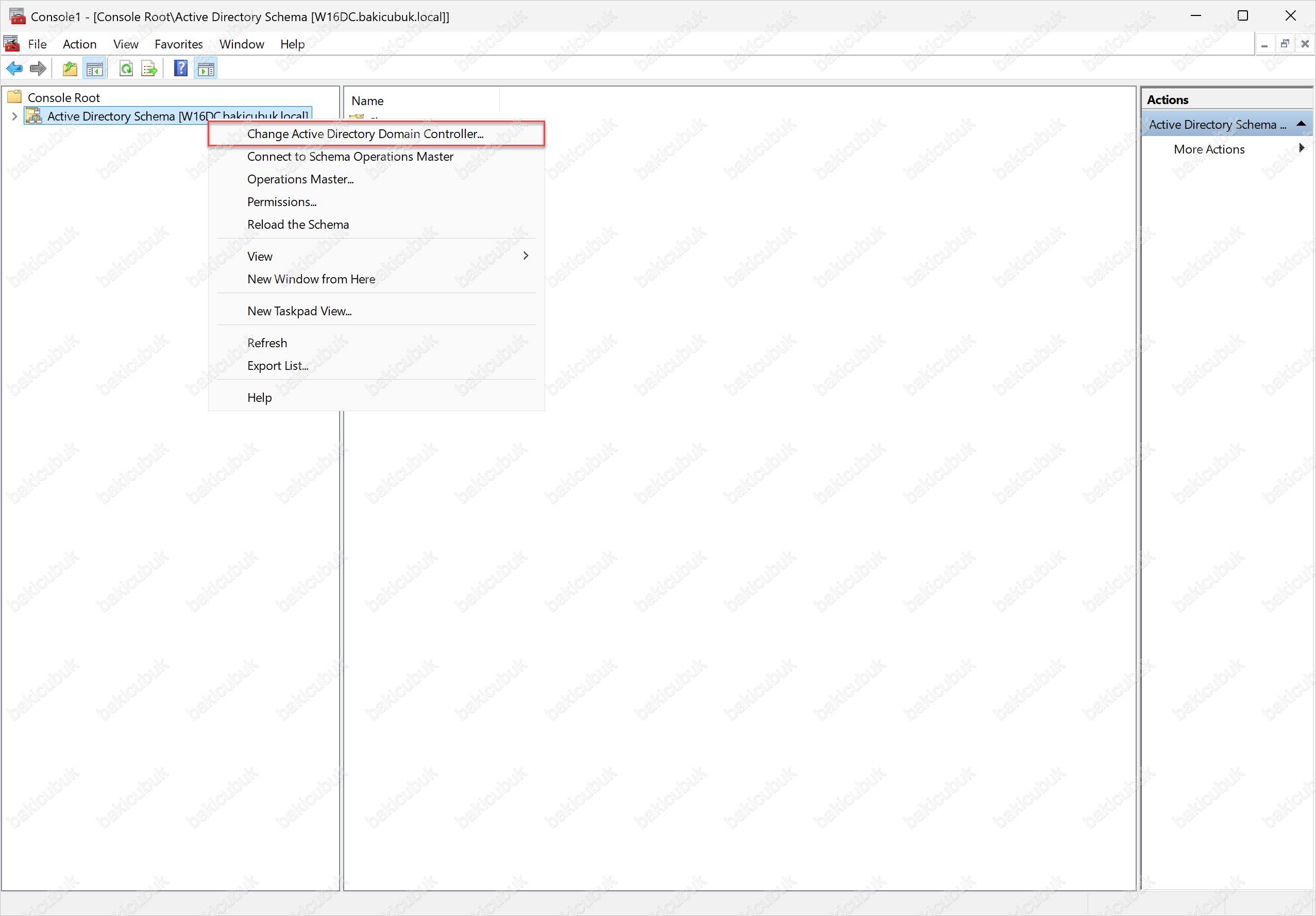Click More Actions in Actions pane

tap(1209, 149)
